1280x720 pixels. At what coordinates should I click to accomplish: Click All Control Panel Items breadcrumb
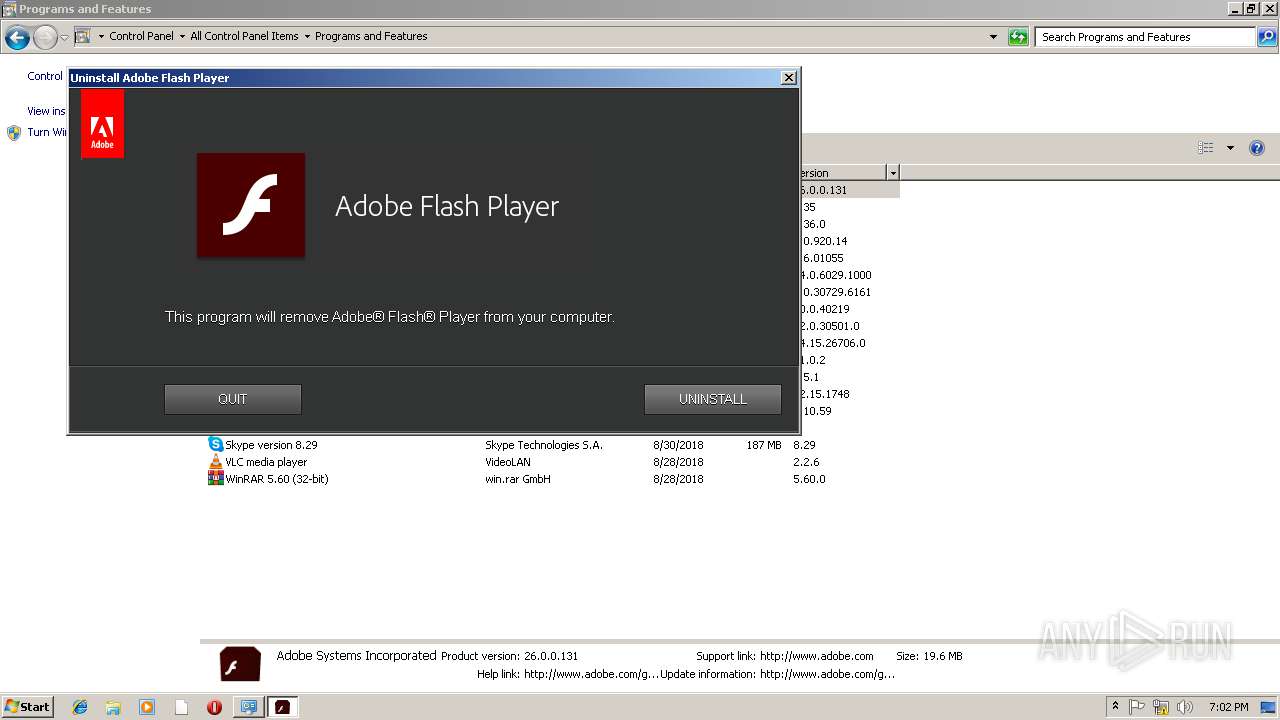point(244,36)
